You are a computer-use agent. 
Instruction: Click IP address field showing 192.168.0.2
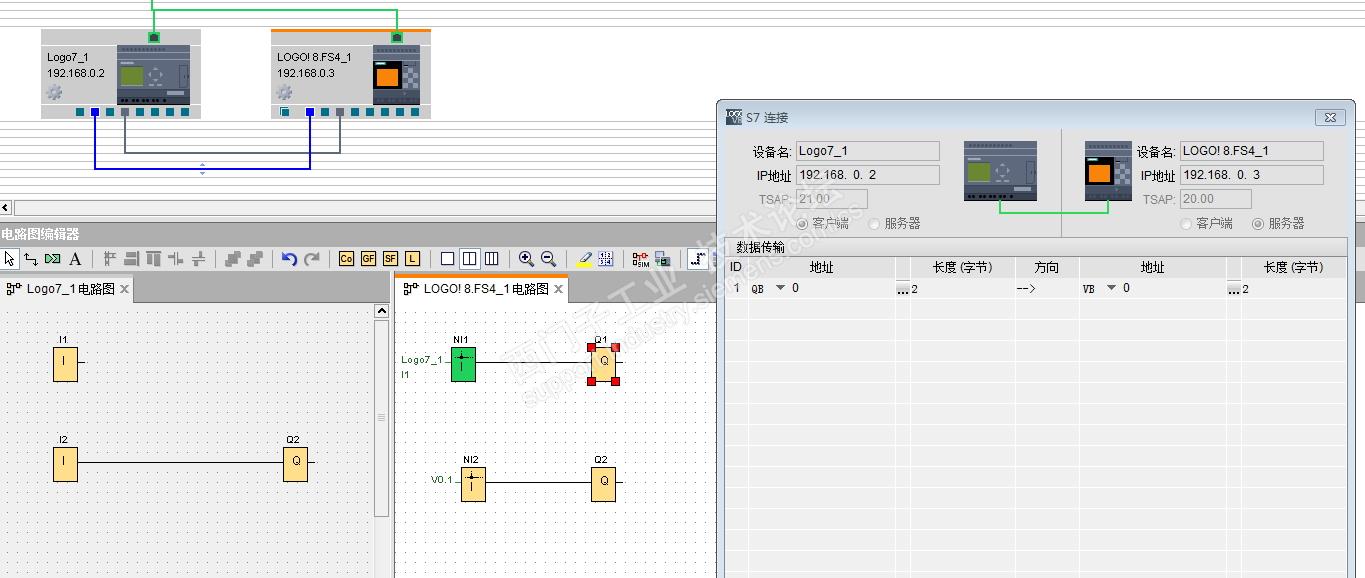868,175
